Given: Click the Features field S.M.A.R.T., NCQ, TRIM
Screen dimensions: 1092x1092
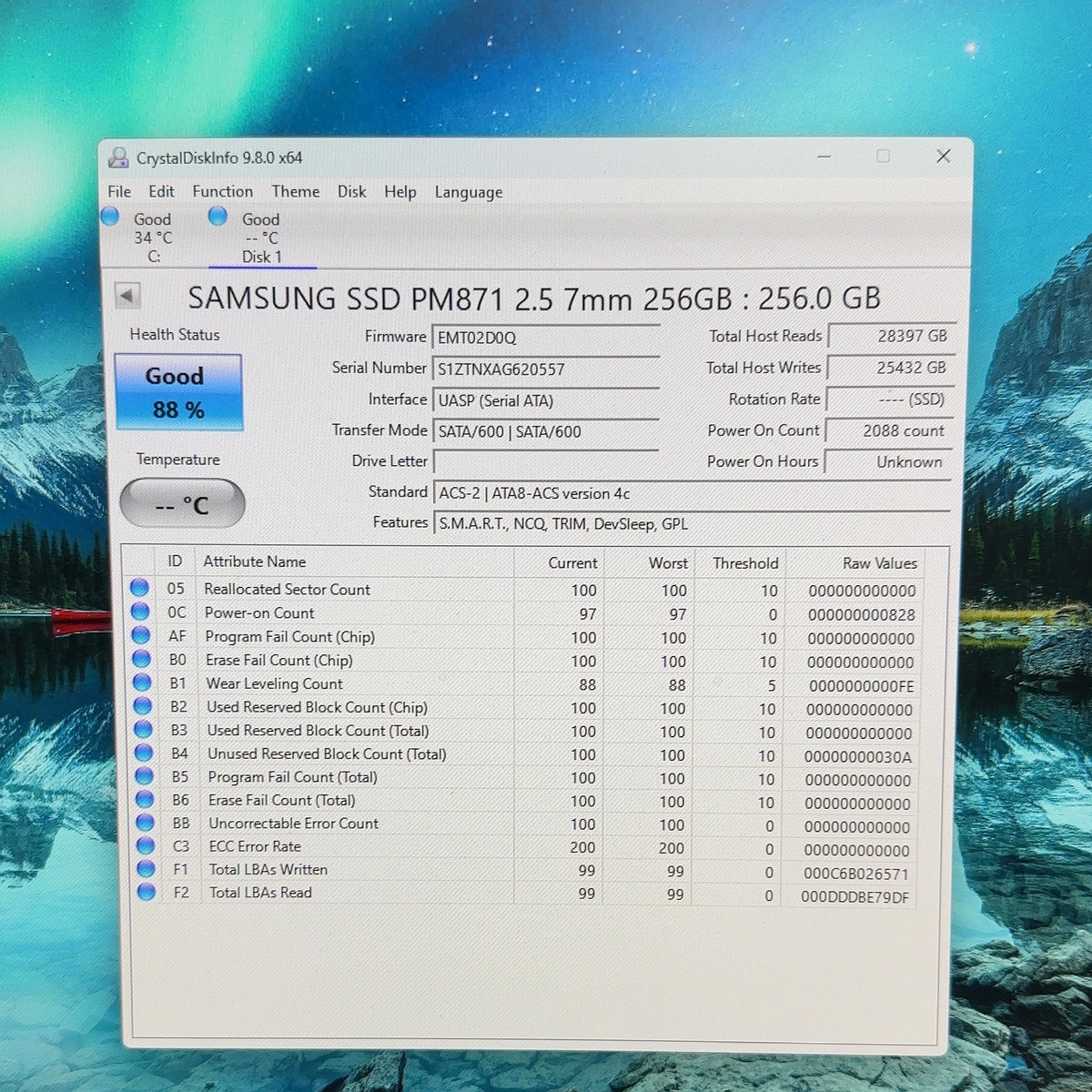Looking at the screenshot, I should pos(692,523).
